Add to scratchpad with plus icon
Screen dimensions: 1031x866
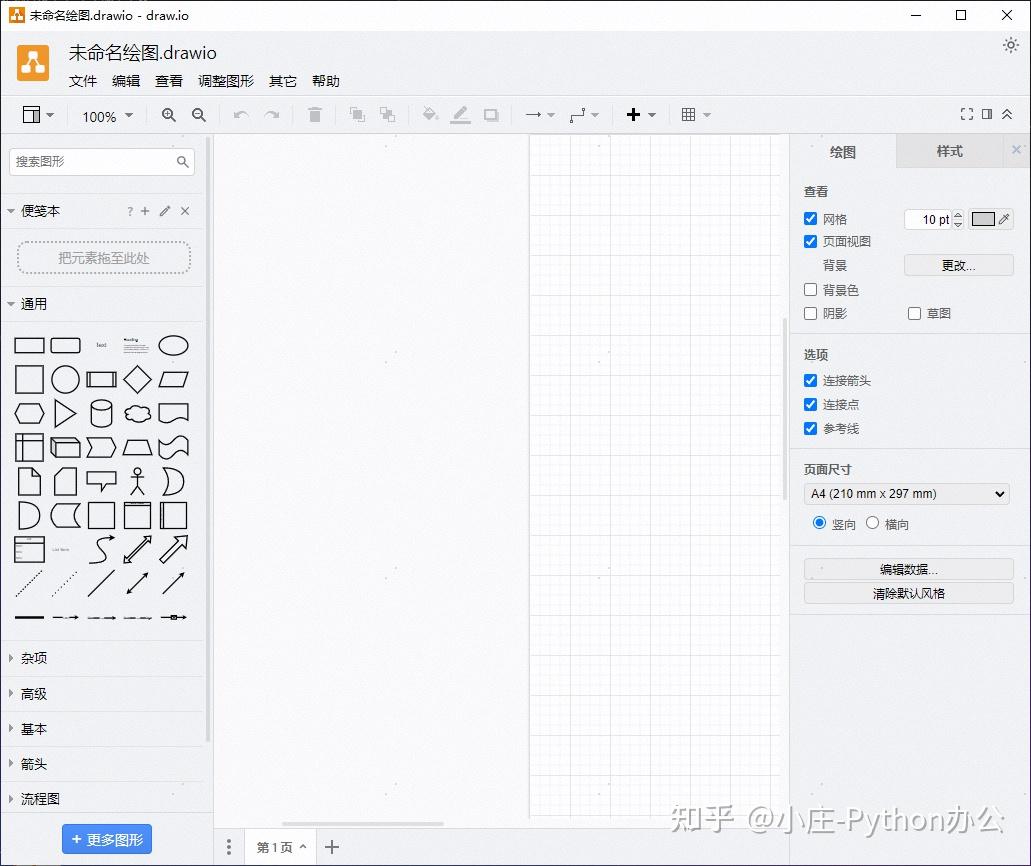point(145,211)
